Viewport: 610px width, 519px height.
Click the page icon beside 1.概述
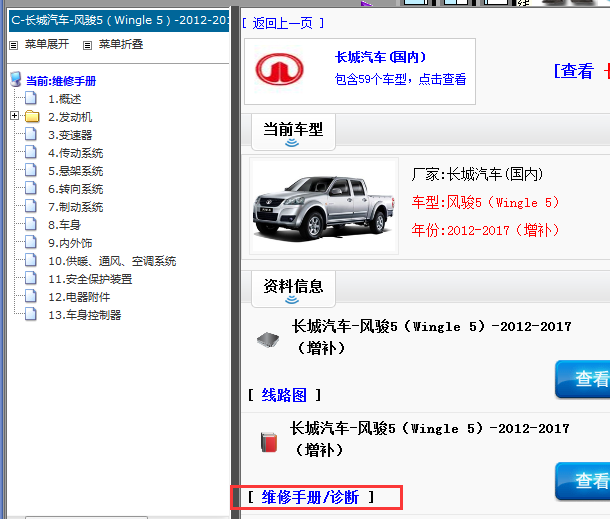[x=31, y=98]
